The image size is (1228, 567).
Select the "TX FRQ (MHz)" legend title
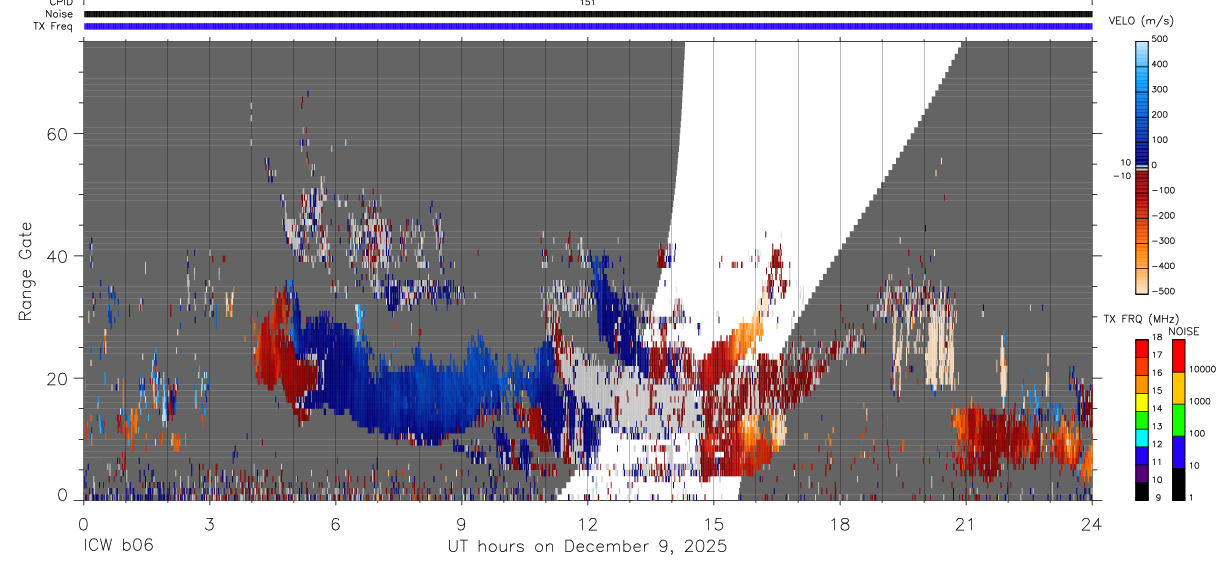click(x=1143, y=319)
